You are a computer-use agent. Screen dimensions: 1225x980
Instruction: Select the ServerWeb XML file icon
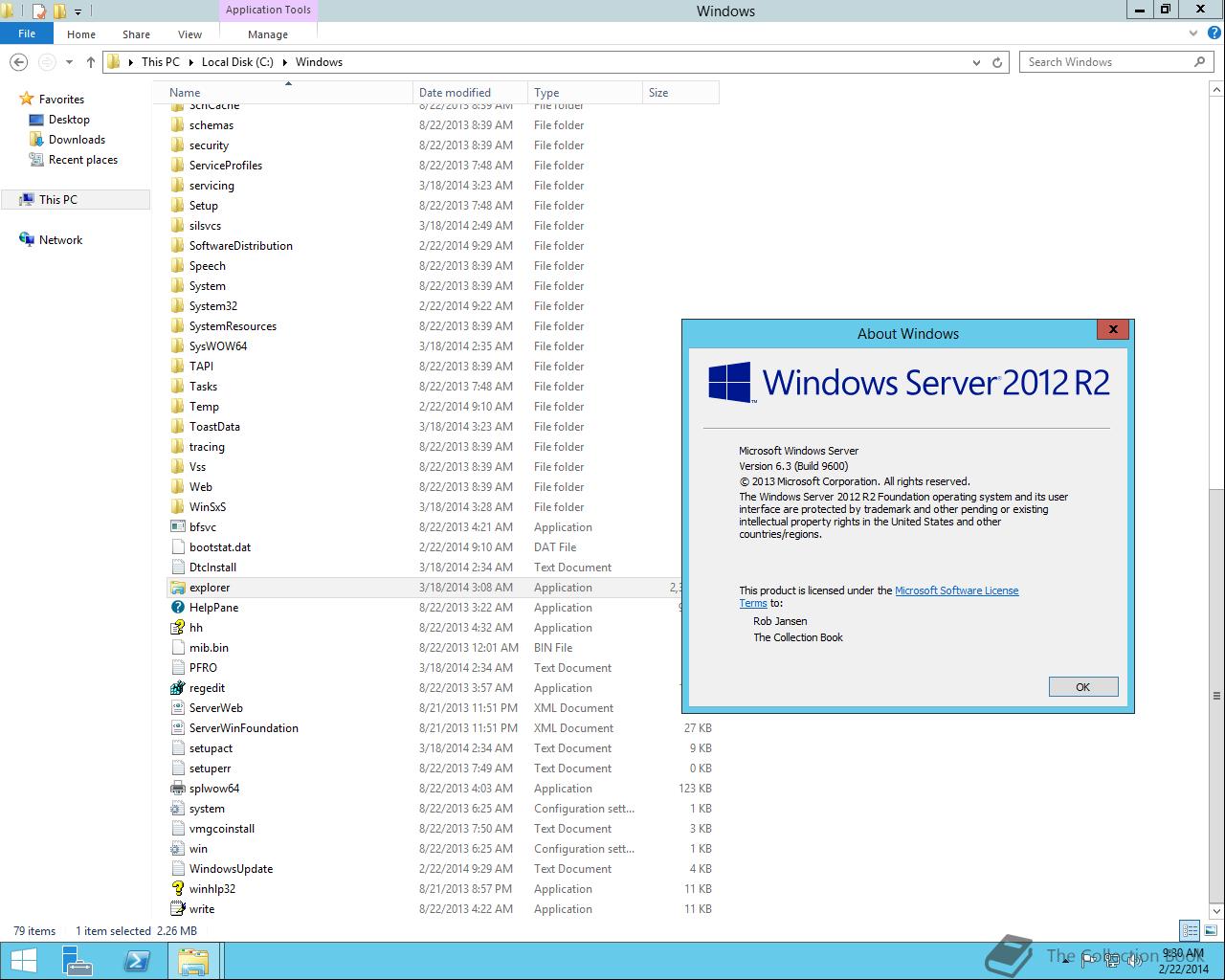pos(177,708)
